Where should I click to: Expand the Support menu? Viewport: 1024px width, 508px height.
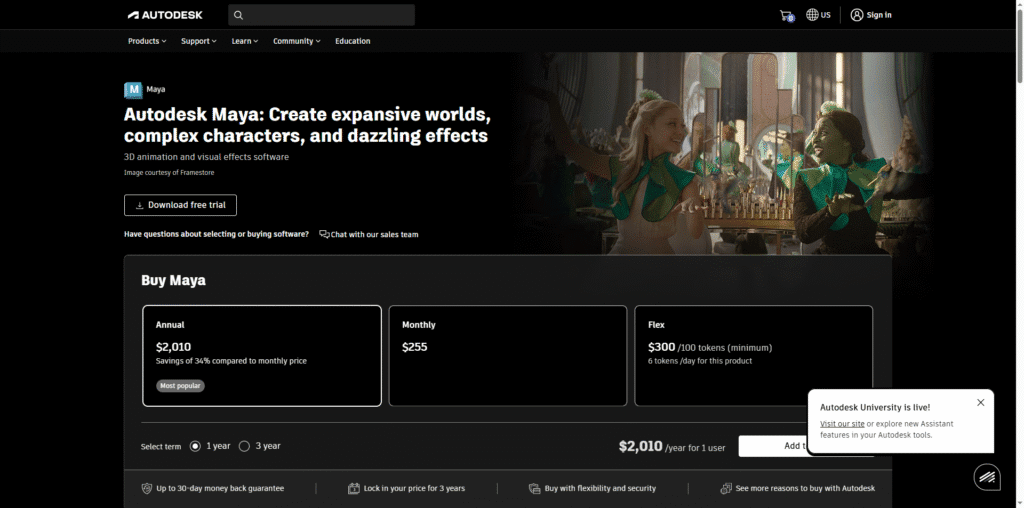199,41
